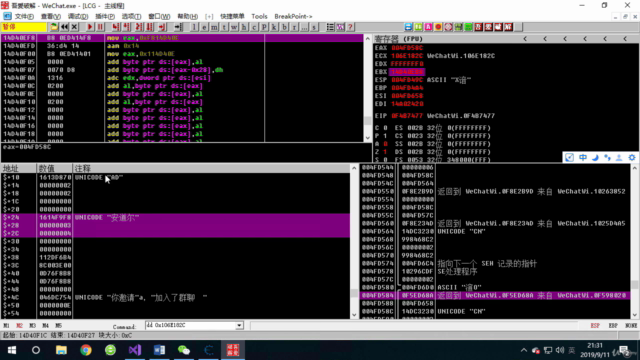Open Log window with 'l' button
This screenshot has height=360, width=640.
click(194, 27)
